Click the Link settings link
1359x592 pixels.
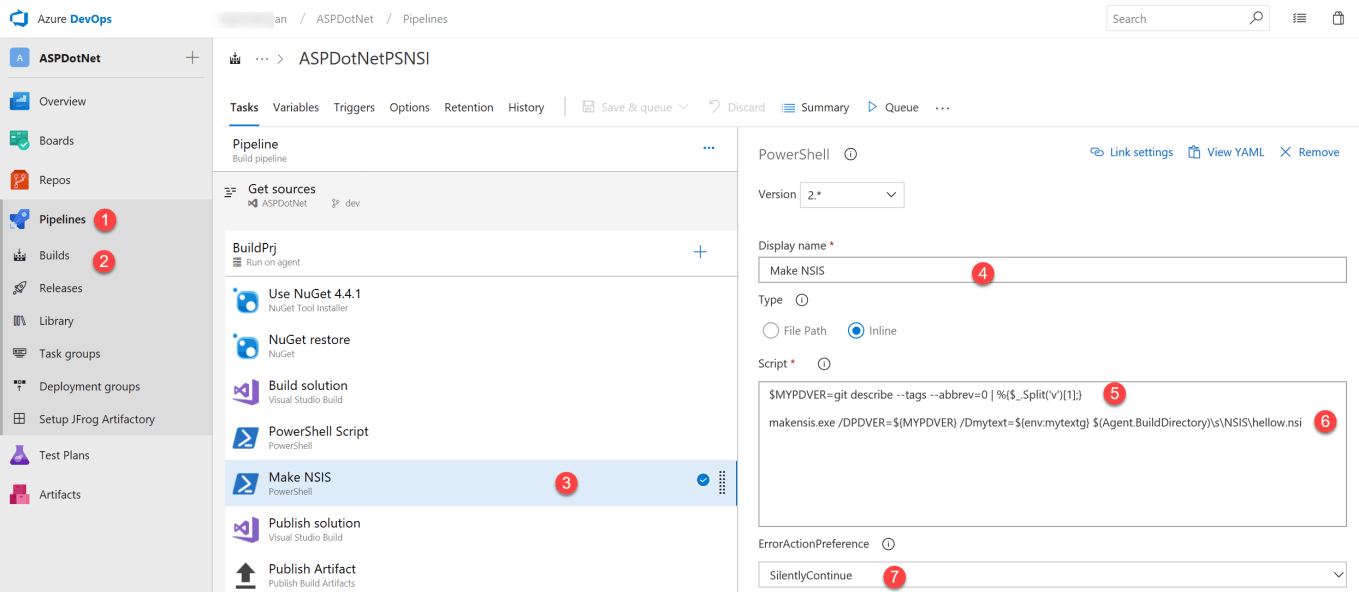[1131, 152]
